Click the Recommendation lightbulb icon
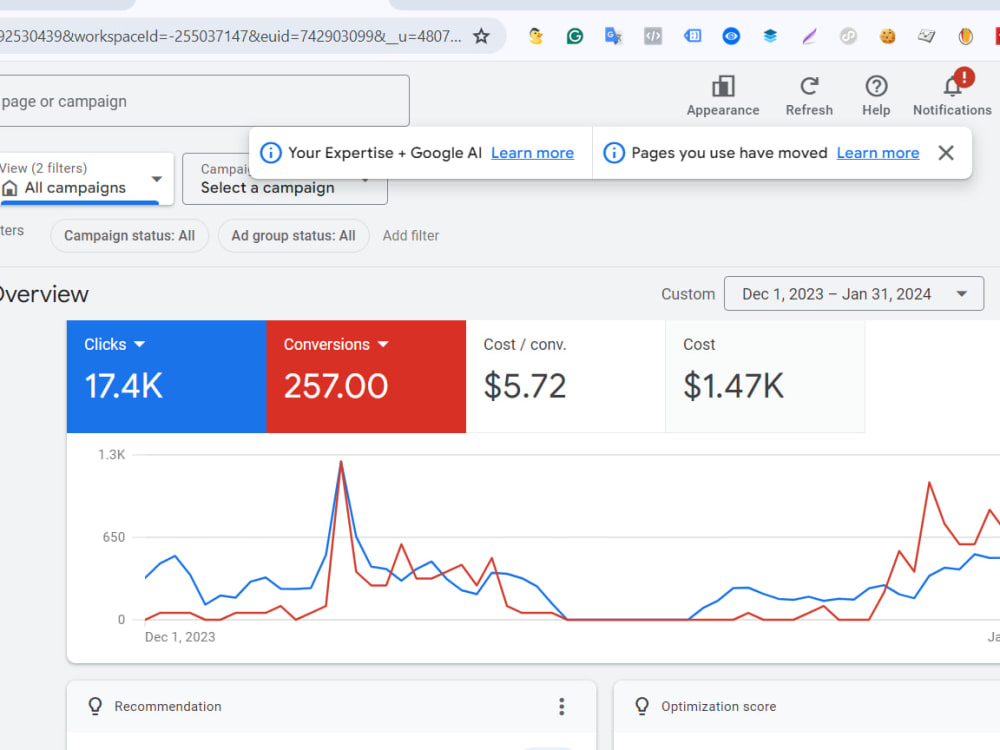This screenshot has height=750, width=1000. (95, 706)
